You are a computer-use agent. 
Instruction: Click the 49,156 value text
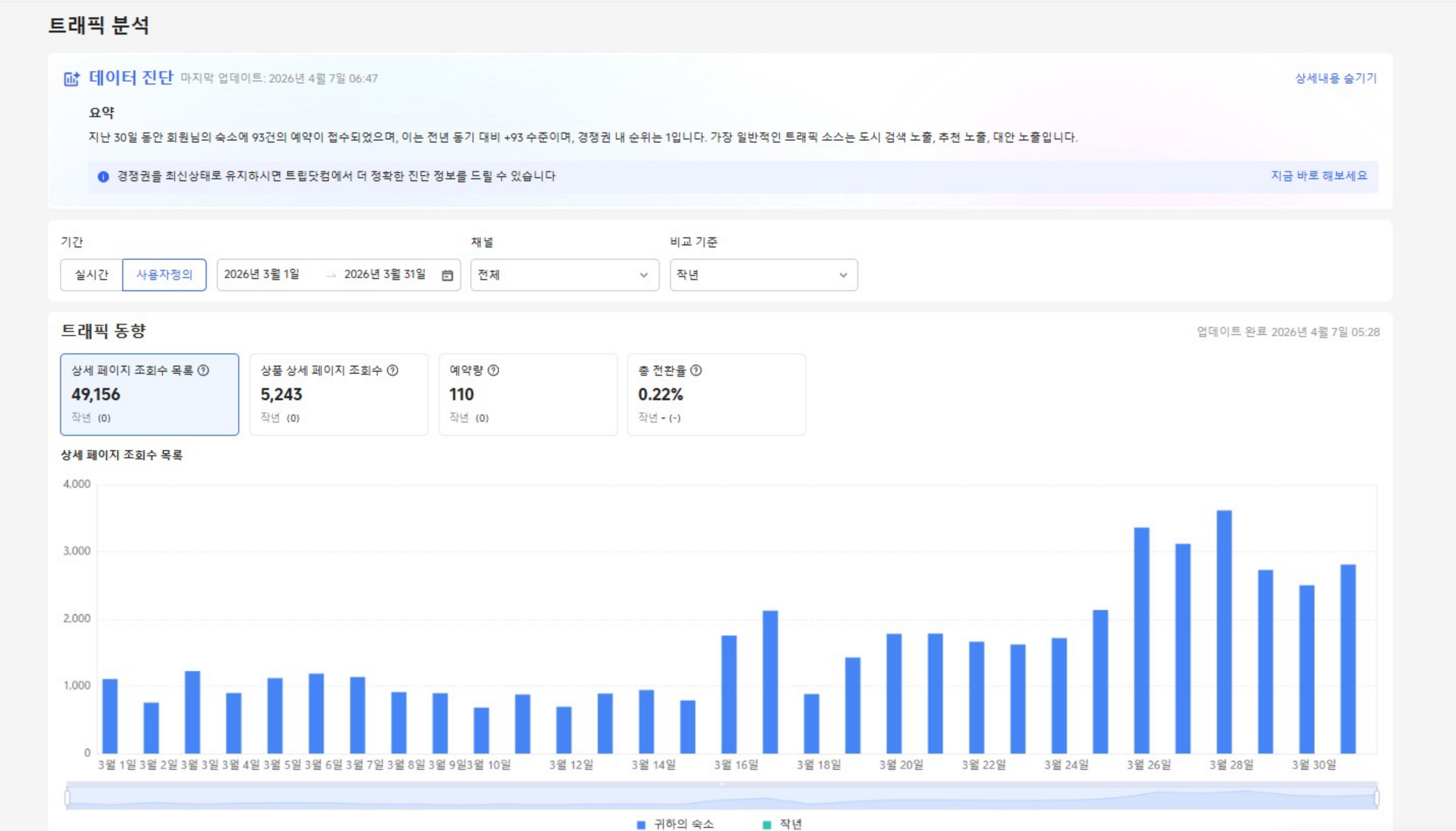pyautogui.click(x=96, y=395)
